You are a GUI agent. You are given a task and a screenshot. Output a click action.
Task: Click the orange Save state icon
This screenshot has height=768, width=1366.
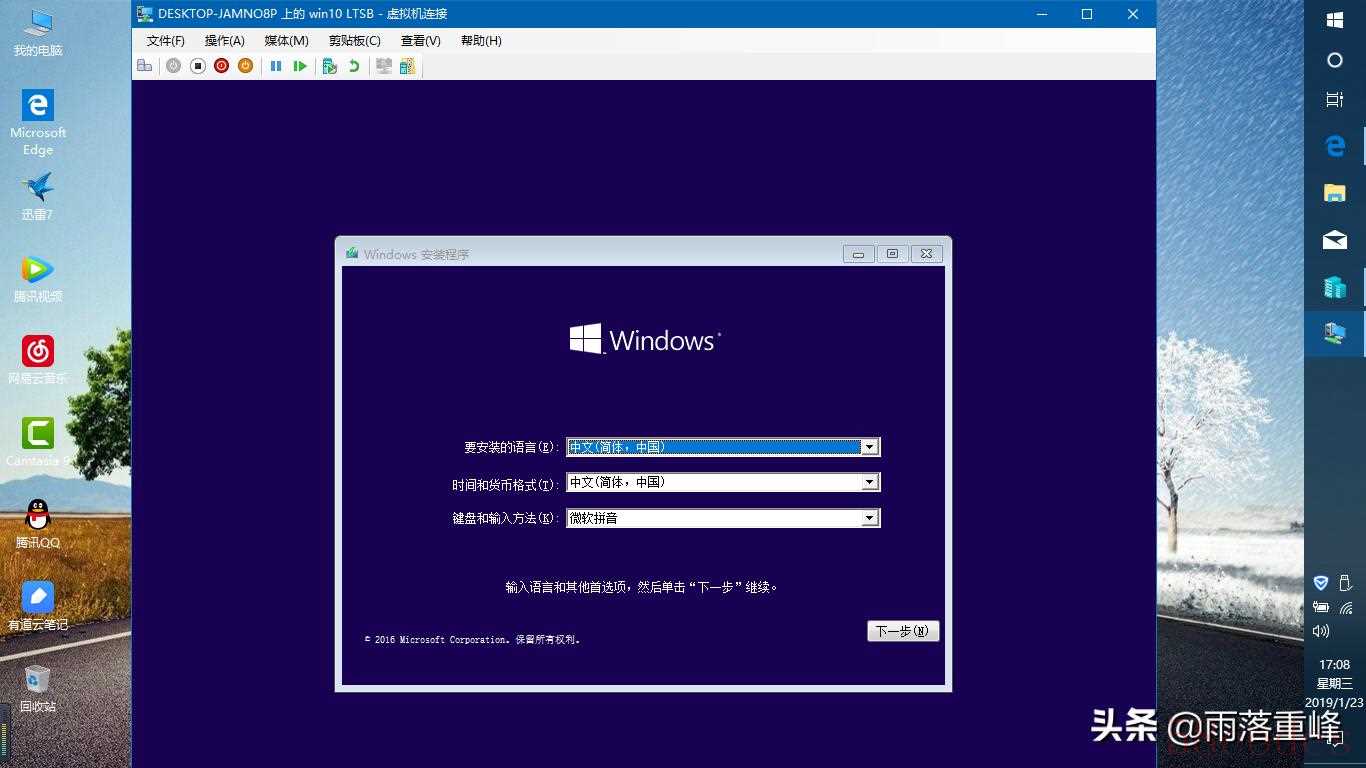point(245,66)
